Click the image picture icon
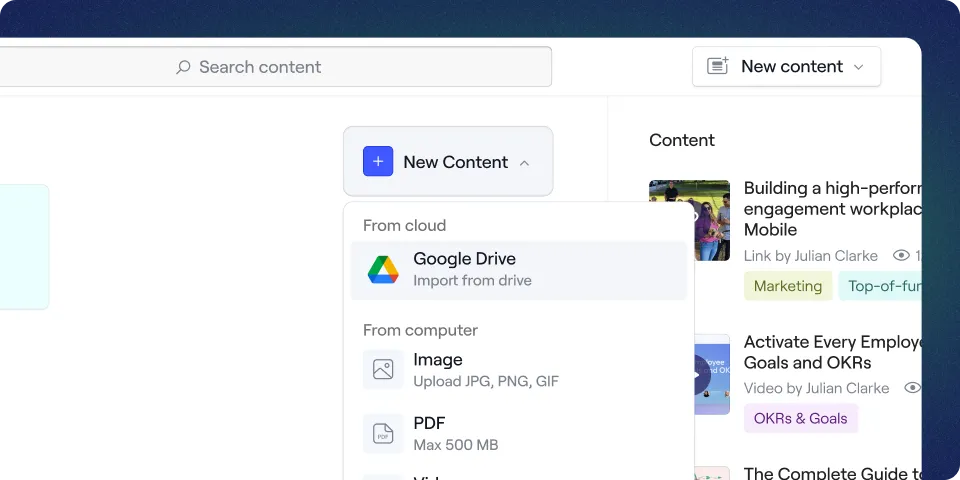960x480 pixels. 383,370
